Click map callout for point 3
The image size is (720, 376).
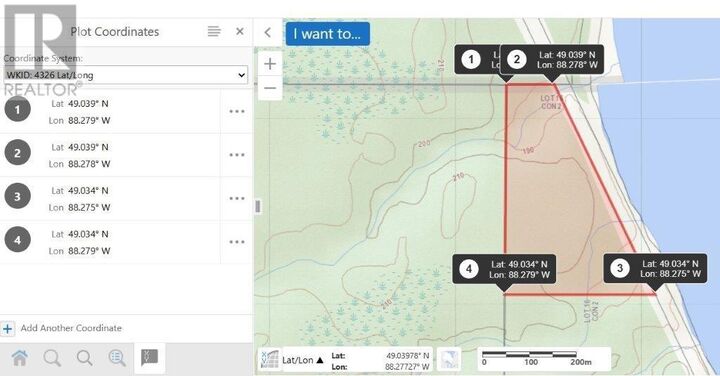pos(655,269)
